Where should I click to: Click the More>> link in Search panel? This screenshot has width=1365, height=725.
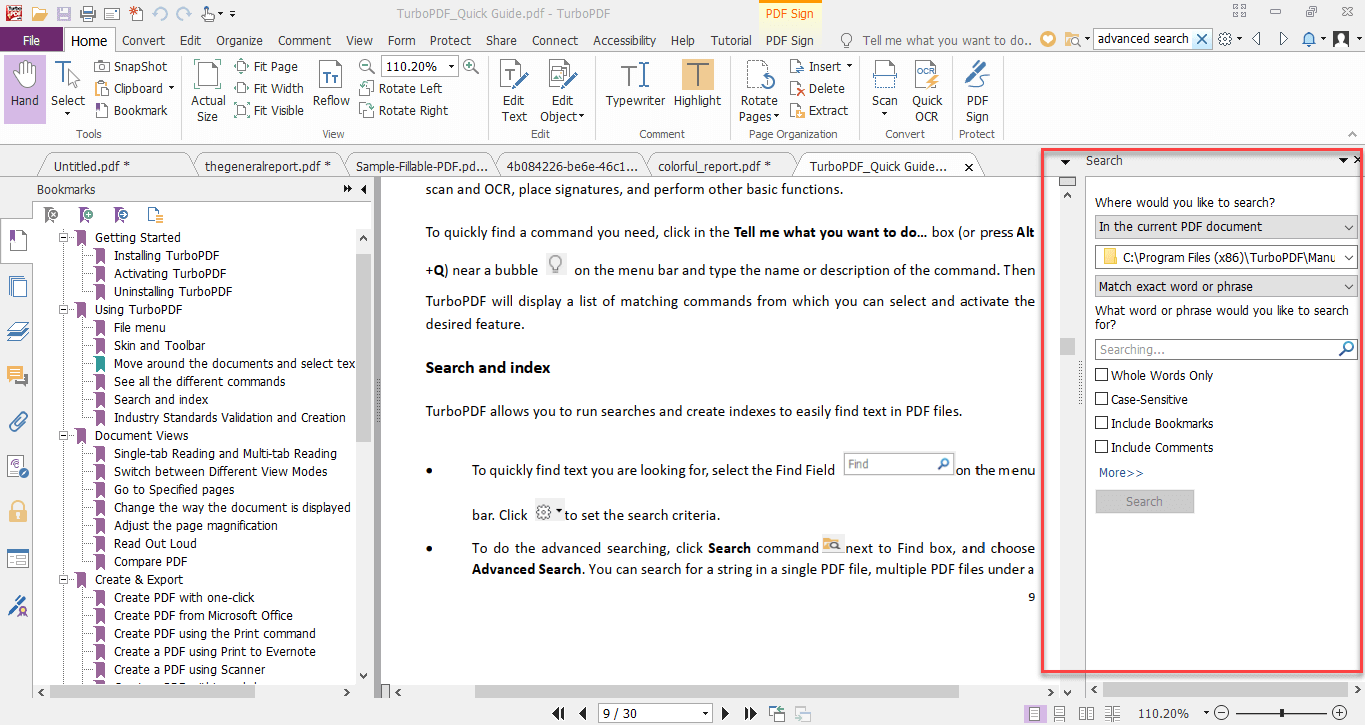(1120, 473)
